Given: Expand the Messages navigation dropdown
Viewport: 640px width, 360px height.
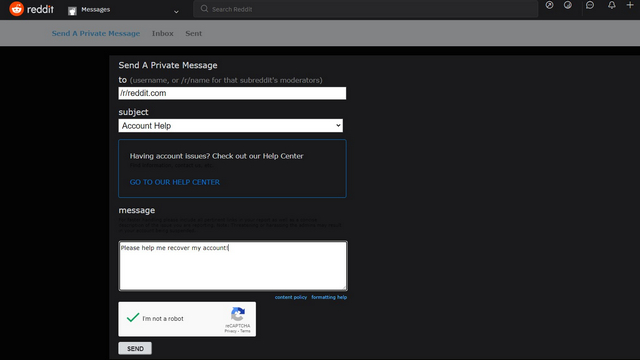Looking at the screenshot, I should 176,11.
